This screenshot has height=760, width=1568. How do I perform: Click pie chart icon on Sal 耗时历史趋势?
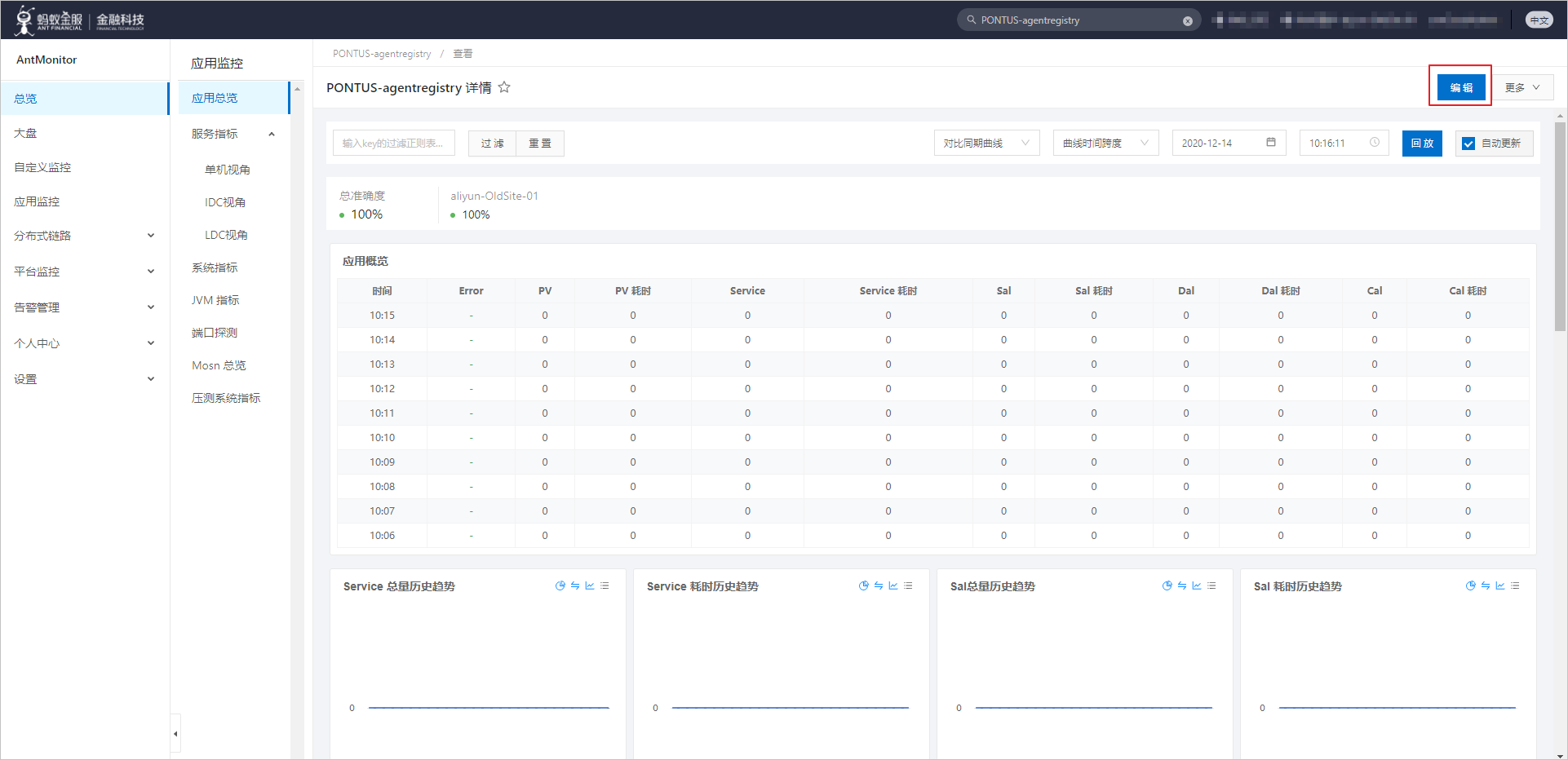(1471, 585)
